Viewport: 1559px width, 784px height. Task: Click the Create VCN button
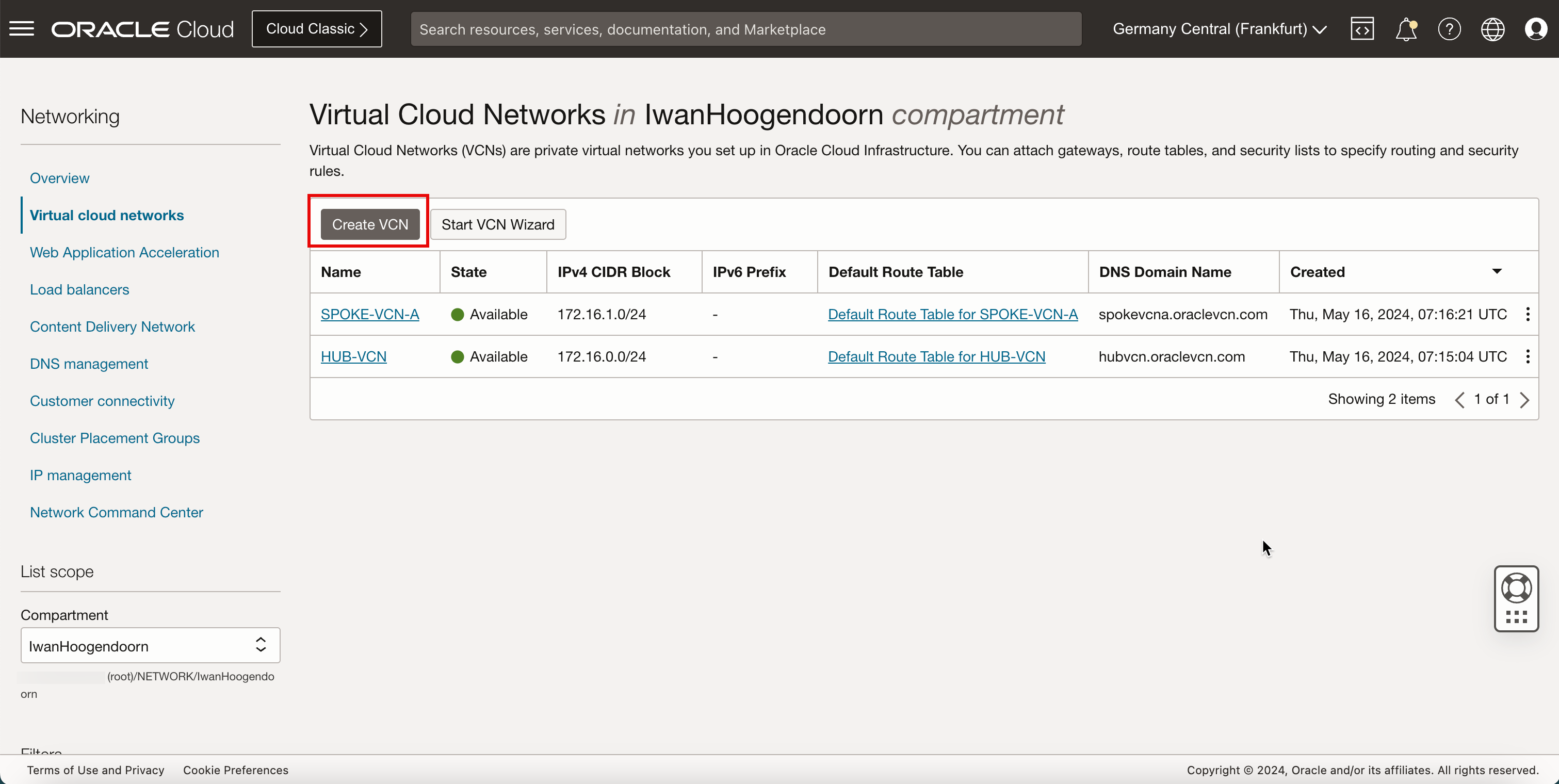point(370,224)
